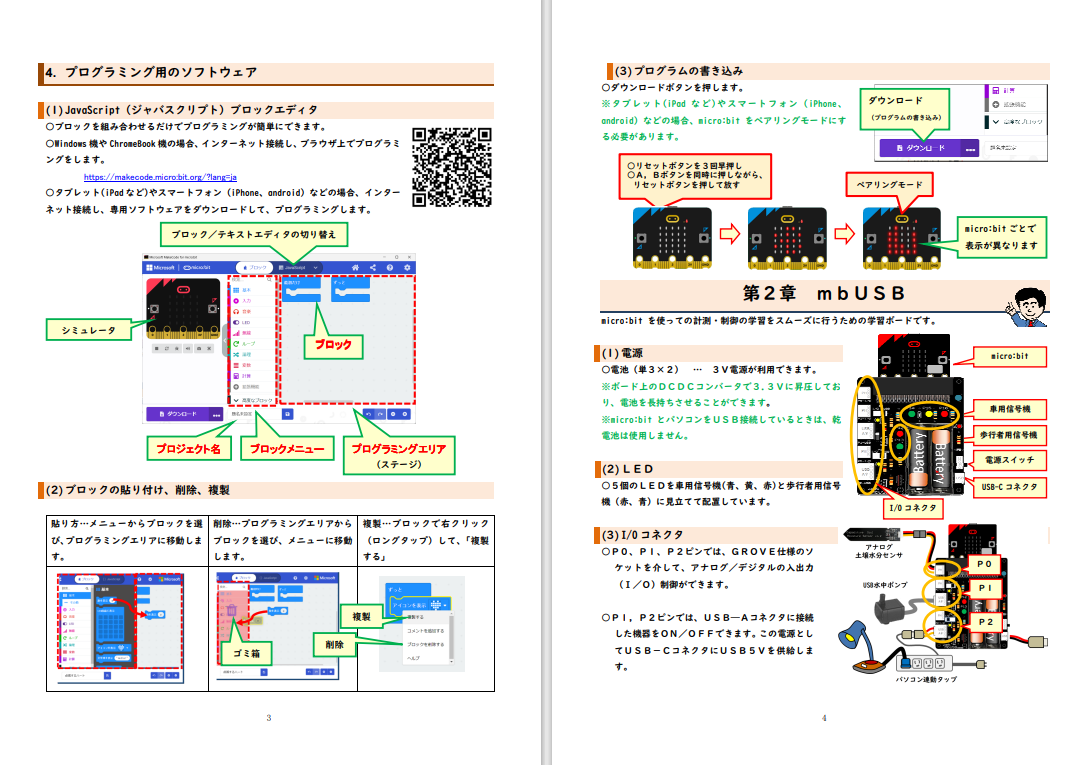
Task: Click the '複製' callout label in the table
Action: pos(361,617)
